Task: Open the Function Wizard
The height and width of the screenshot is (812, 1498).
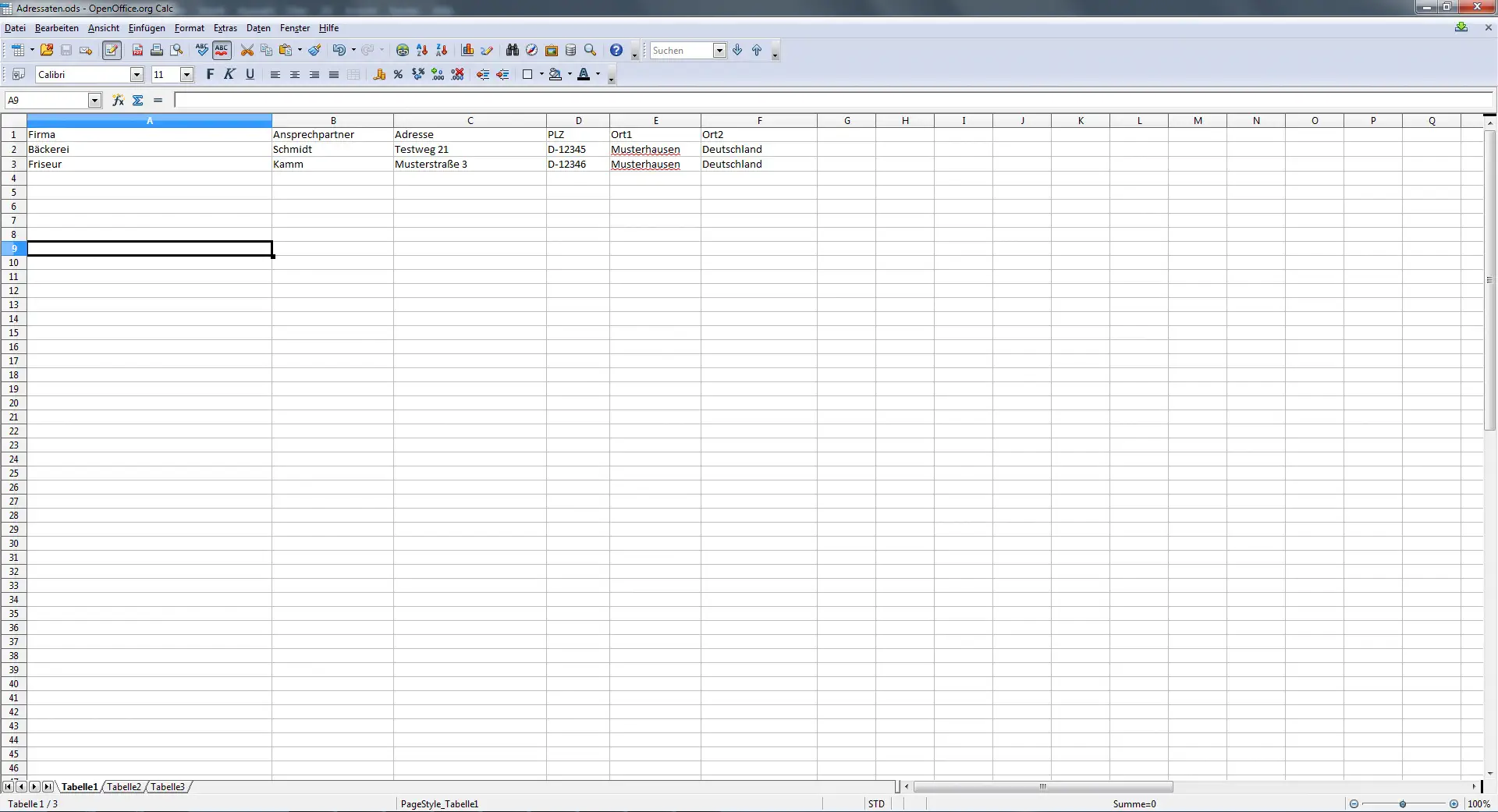Action: click(x=118, y=101)
